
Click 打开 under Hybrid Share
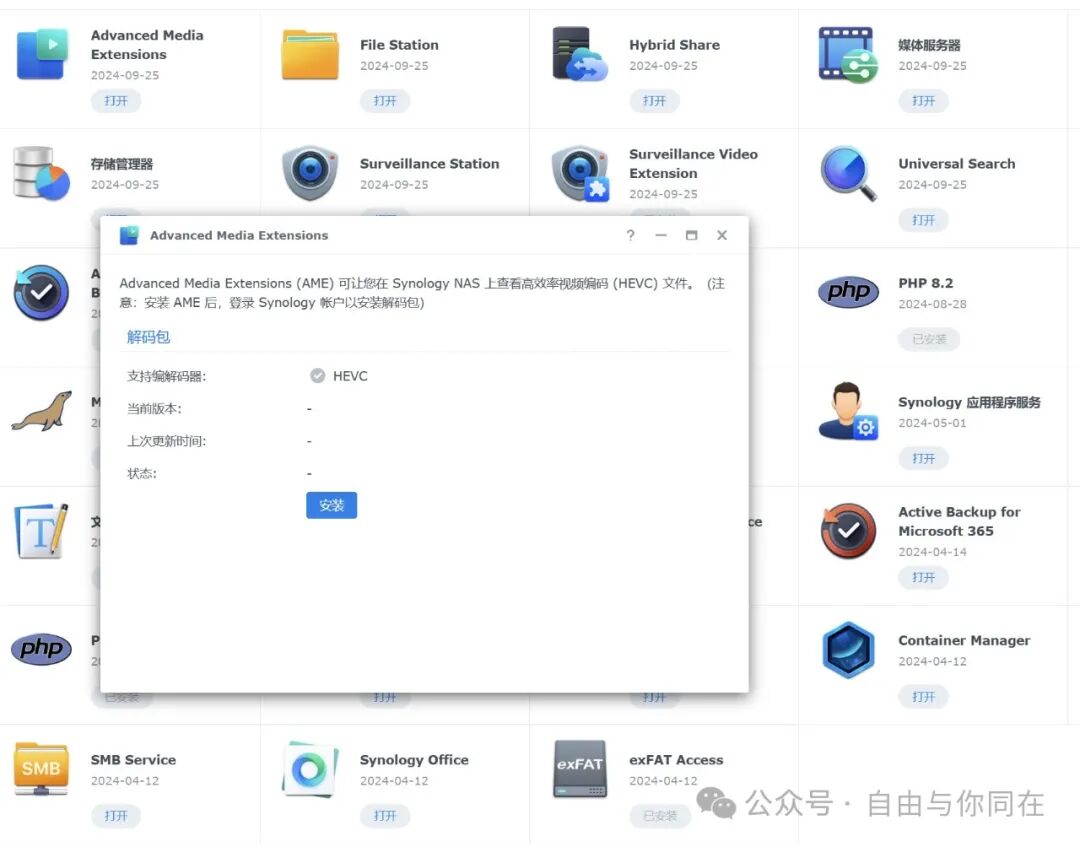[x=654, y=101]
